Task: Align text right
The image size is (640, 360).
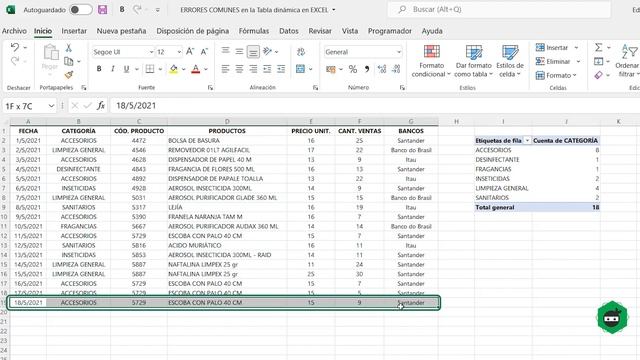Action: 253,69
